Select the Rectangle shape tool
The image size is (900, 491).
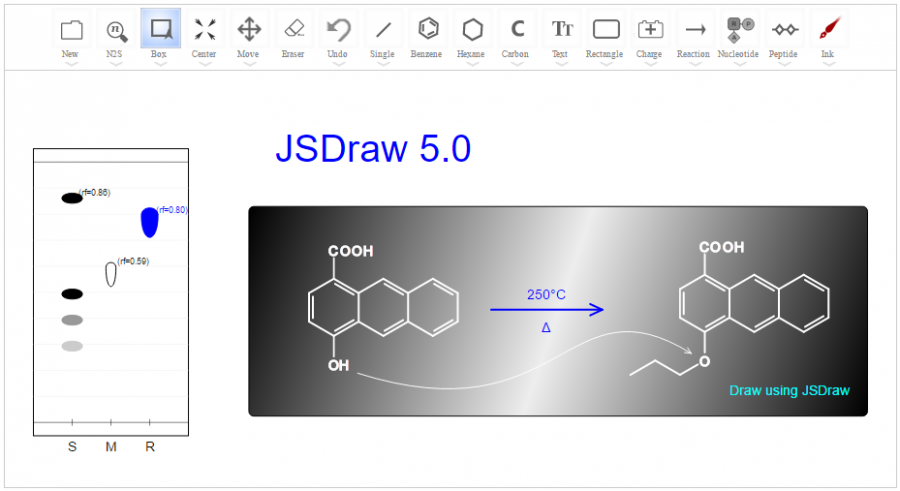tap(606, 29)
